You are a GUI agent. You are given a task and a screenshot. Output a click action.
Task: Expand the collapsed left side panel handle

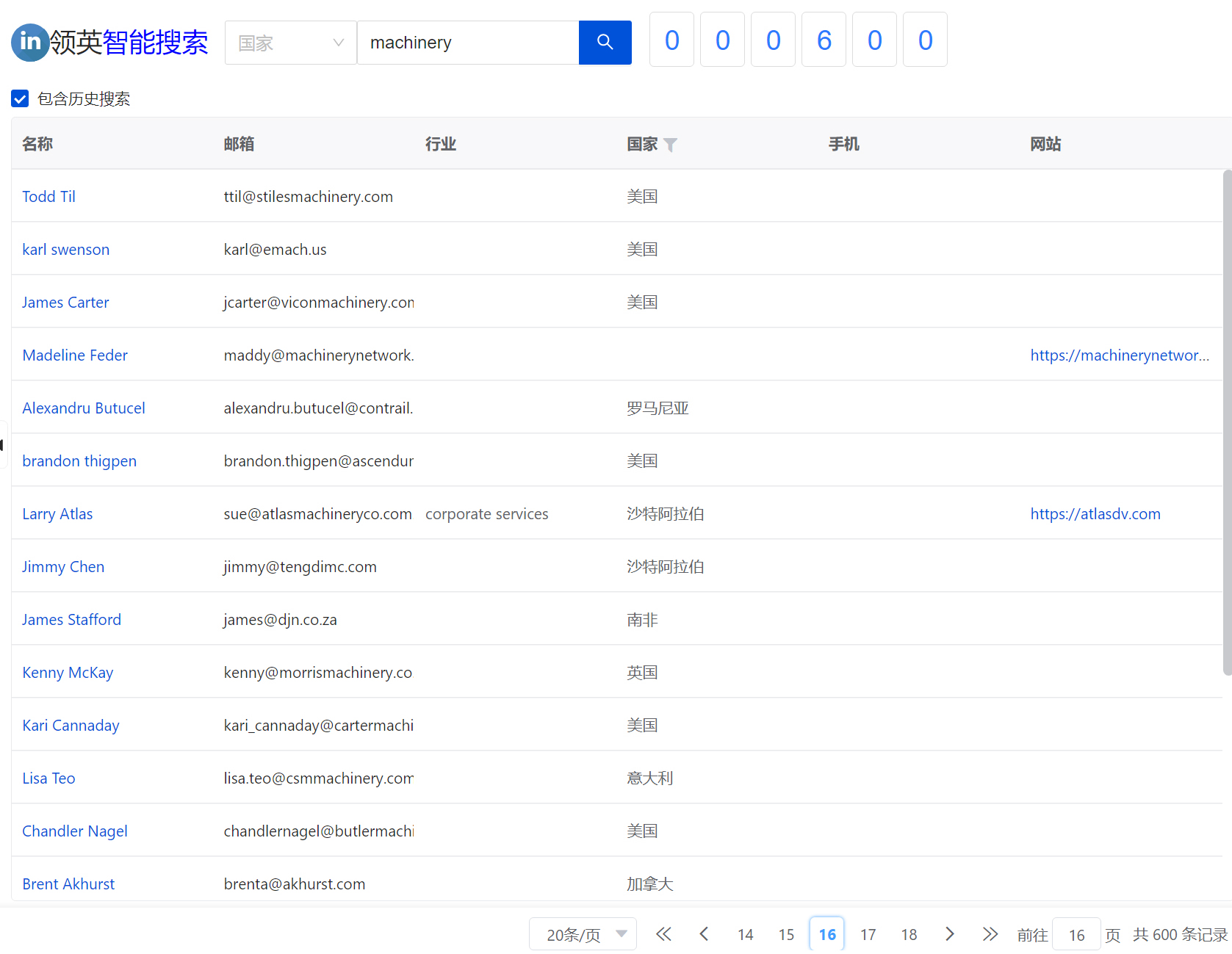coord(2,444)
